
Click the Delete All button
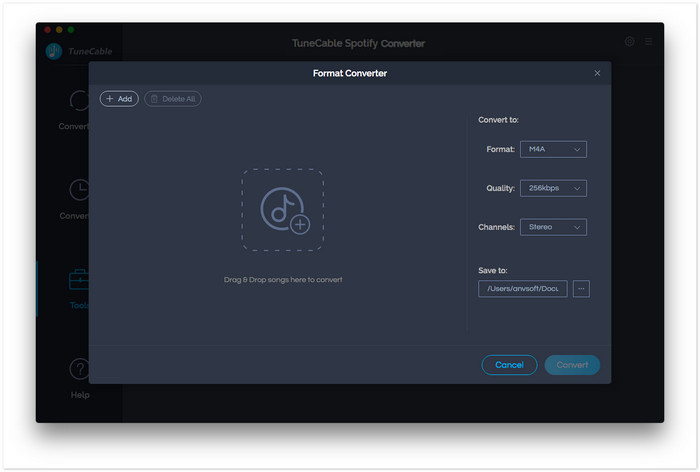pyautogui.click(x=172, y=99)
